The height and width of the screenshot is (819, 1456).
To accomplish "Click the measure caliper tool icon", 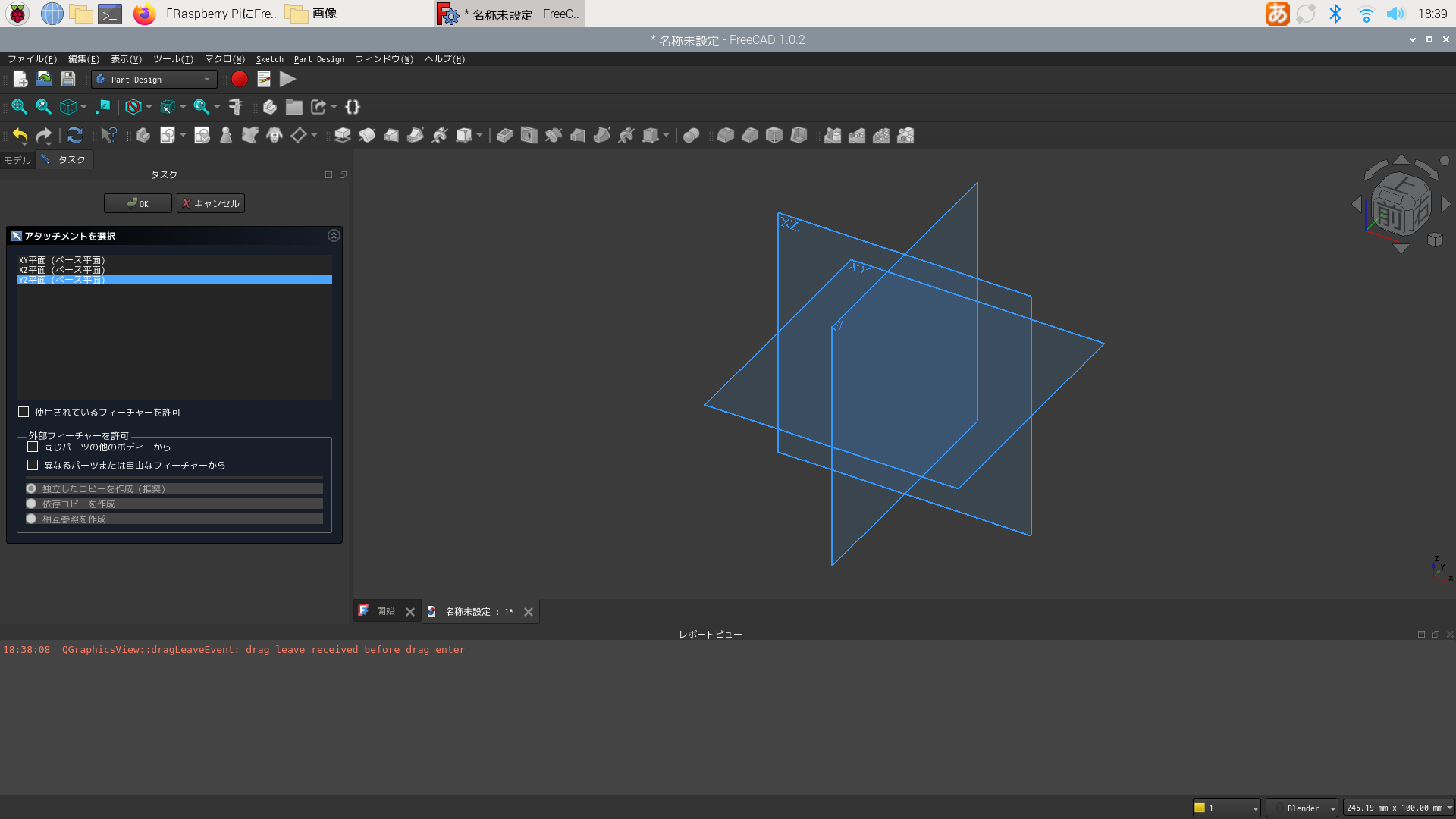I will (236, 107).
